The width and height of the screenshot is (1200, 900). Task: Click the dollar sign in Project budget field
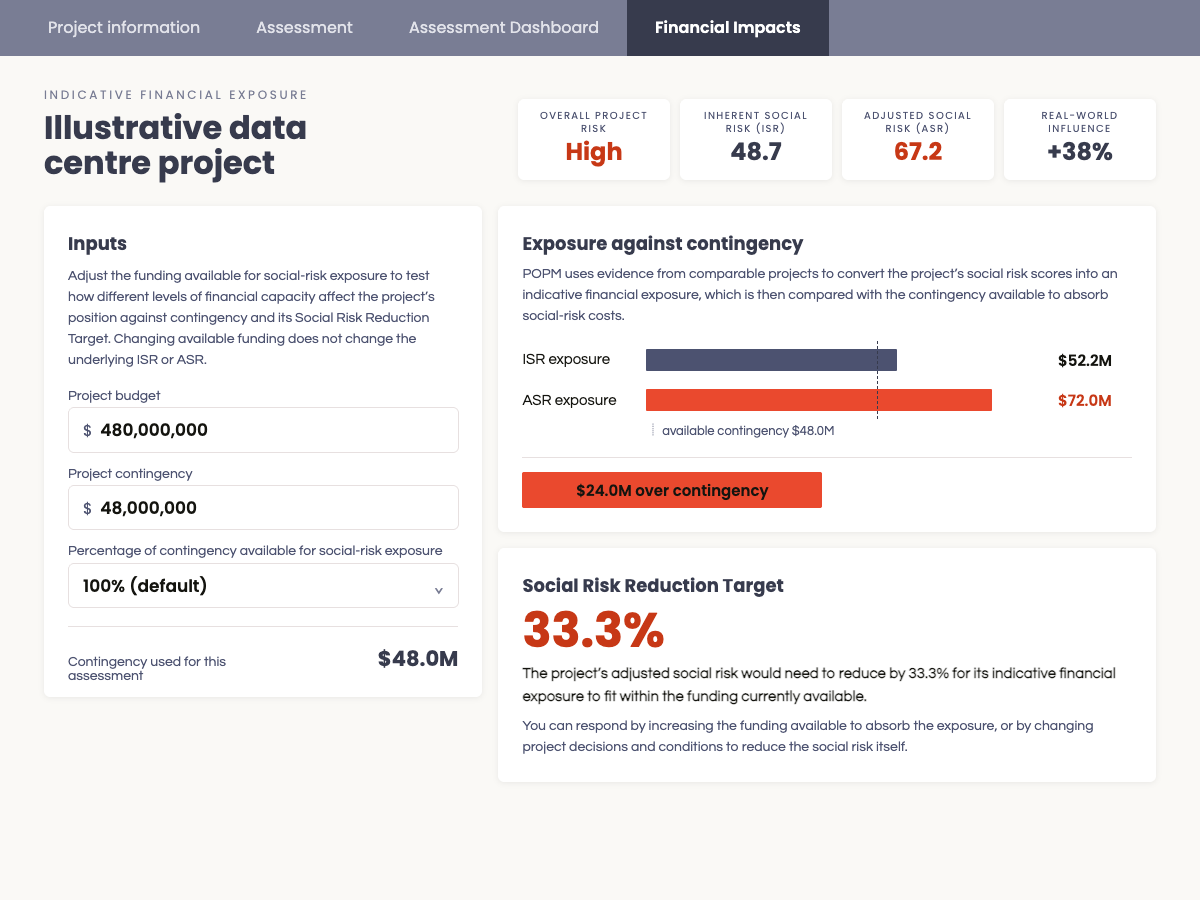(87, 431)
